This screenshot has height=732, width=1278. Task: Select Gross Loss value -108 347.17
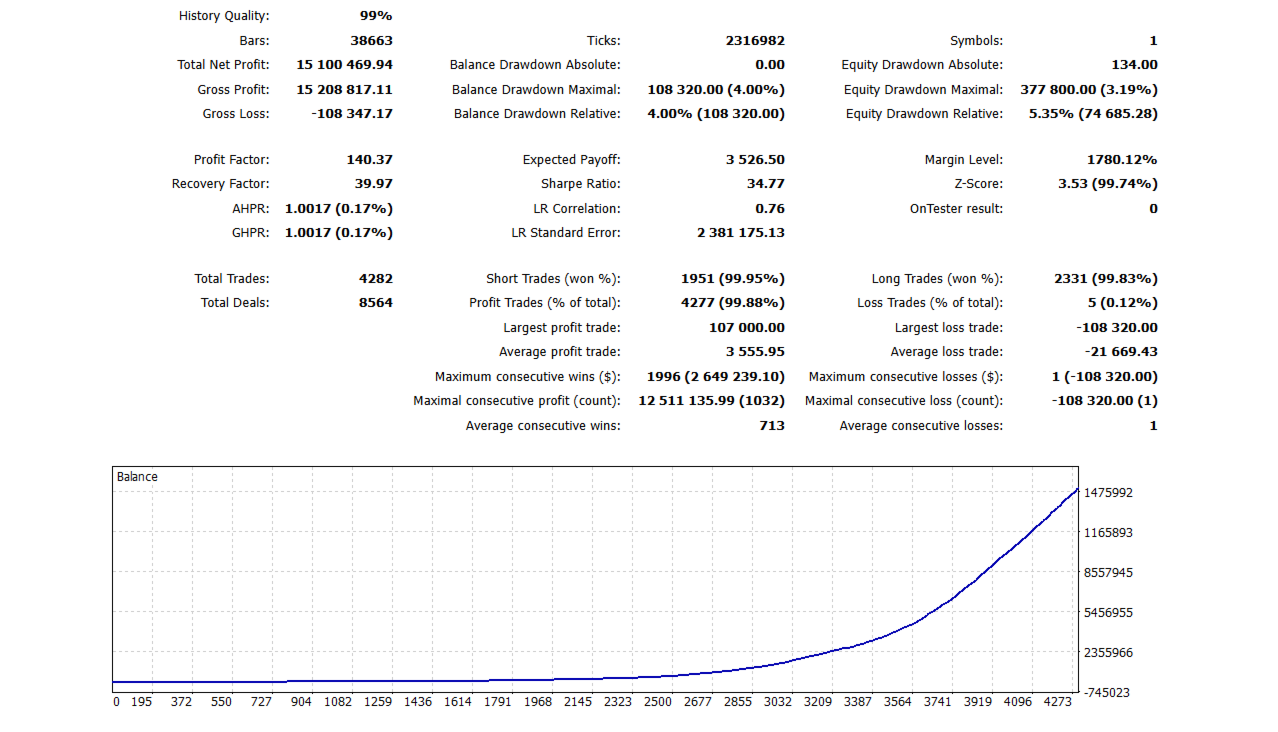click(352, 114)
